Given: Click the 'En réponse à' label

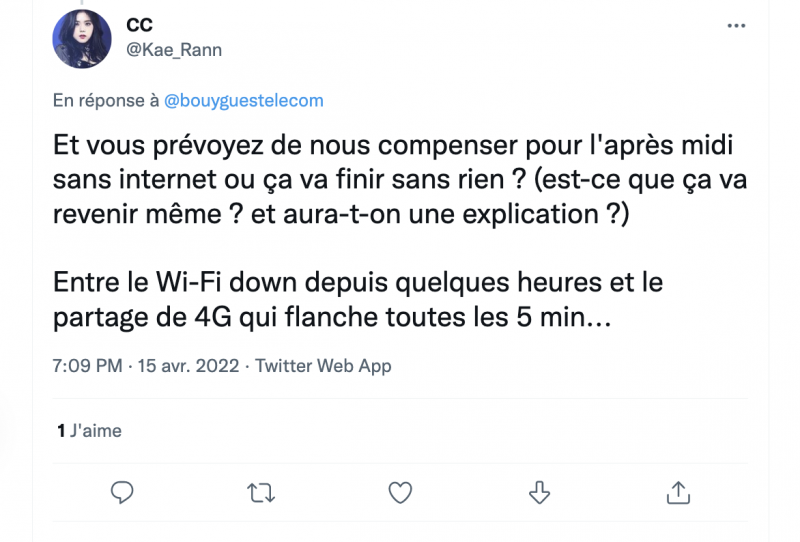Looking at the screenshot, I should tap(106, 100).
